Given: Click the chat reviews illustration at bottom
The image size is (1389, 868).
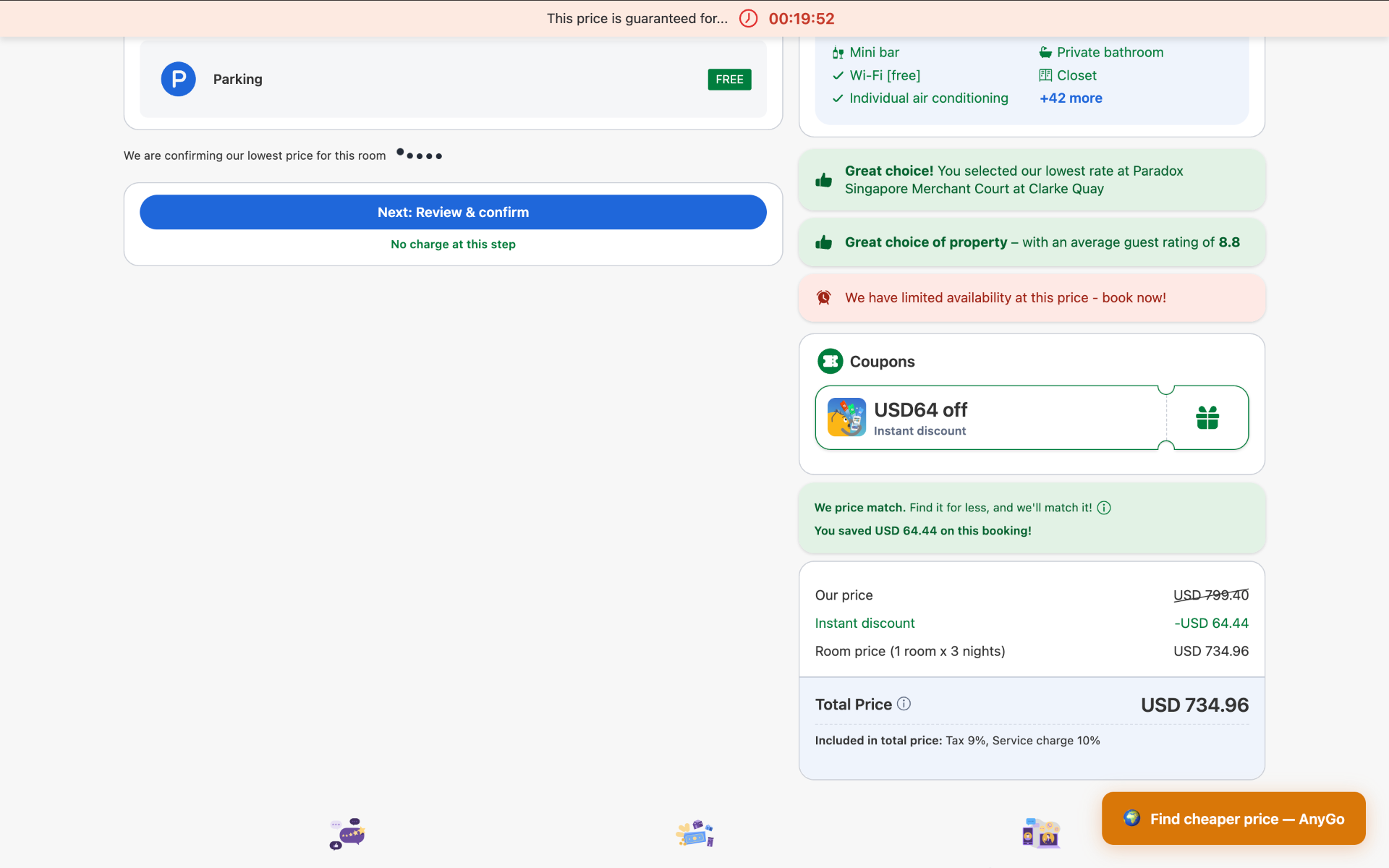Looking at the screenshot, I should 347,834.
